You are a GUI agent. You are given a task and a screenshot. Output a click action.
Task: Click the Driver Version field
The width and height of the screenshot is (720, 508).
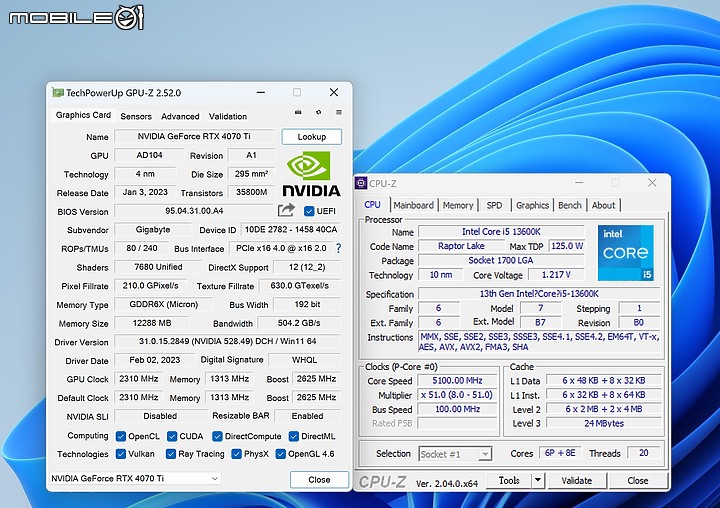[227, 341]
